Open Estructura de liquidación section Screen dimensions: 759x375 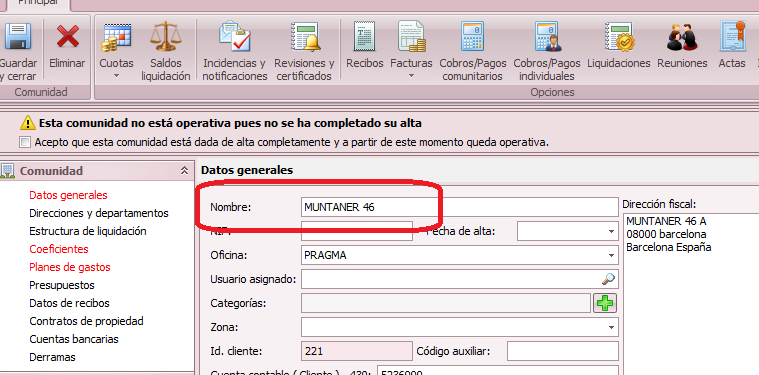point(88,231)
